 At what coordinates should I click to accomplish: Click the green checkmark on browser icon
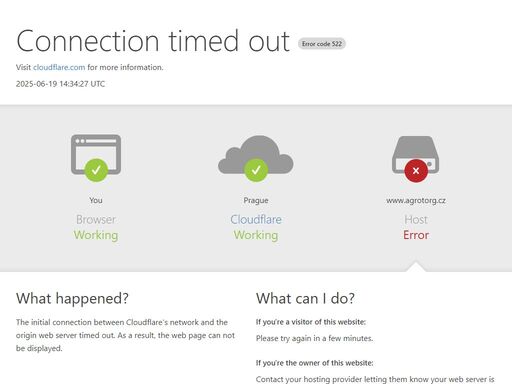click(x=96, y=170)
